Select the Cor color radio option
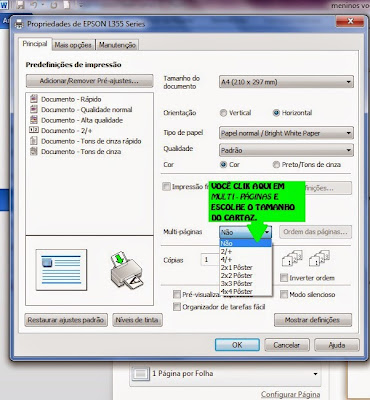The height and width of the screenshot is (400, 370). point(223,164)
